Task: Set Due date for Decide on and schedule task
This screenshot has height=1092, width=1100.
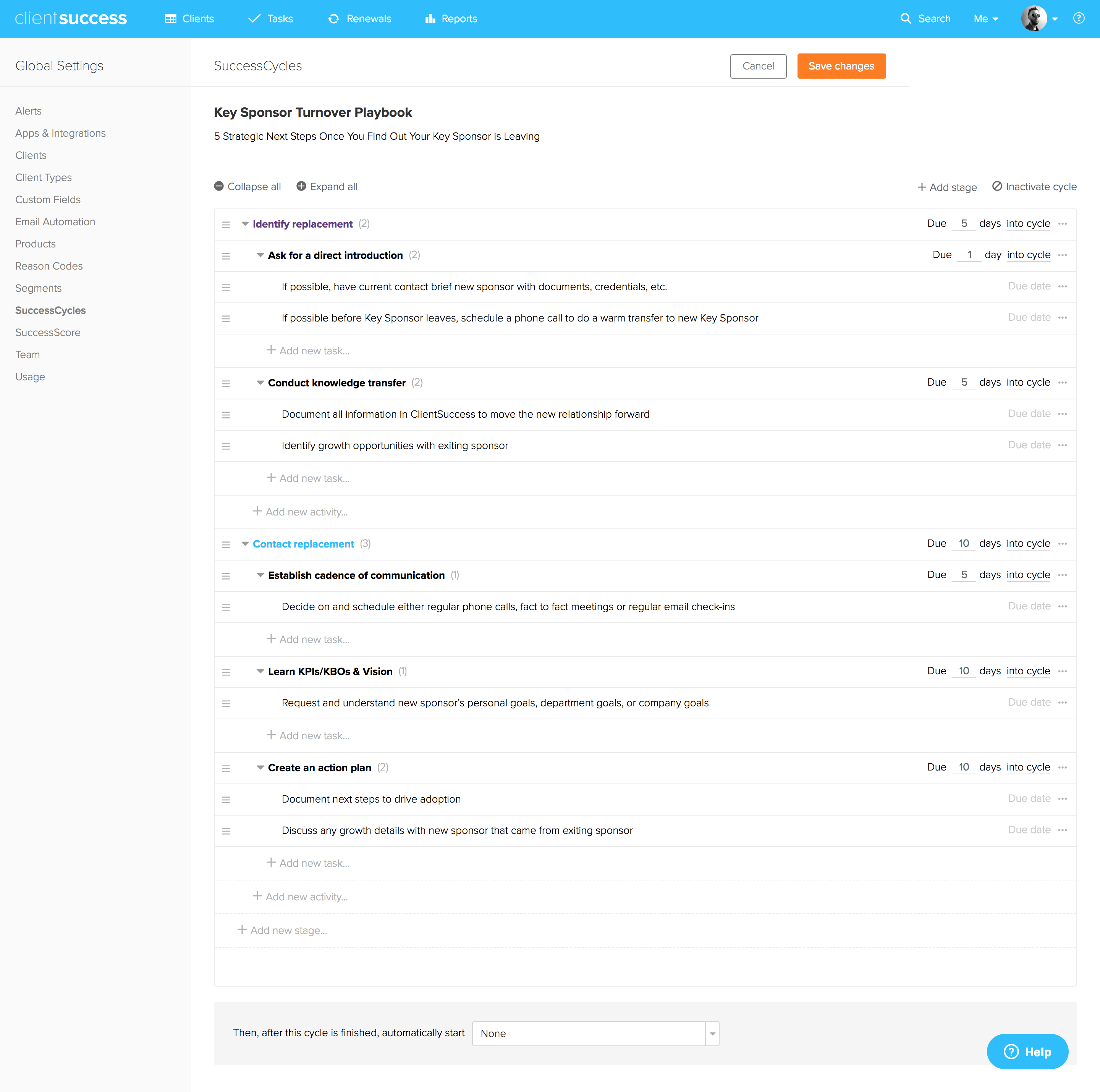Action: tap(1029, 606)
